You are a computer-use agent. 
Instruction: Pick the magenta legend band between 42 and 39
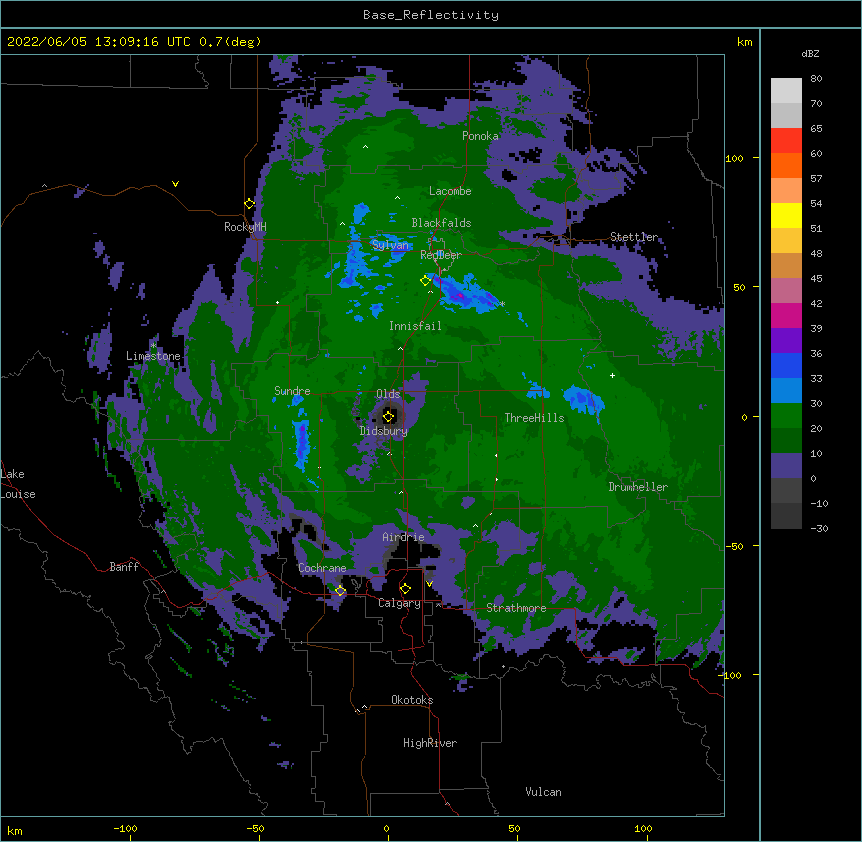(x=786, y=315)
